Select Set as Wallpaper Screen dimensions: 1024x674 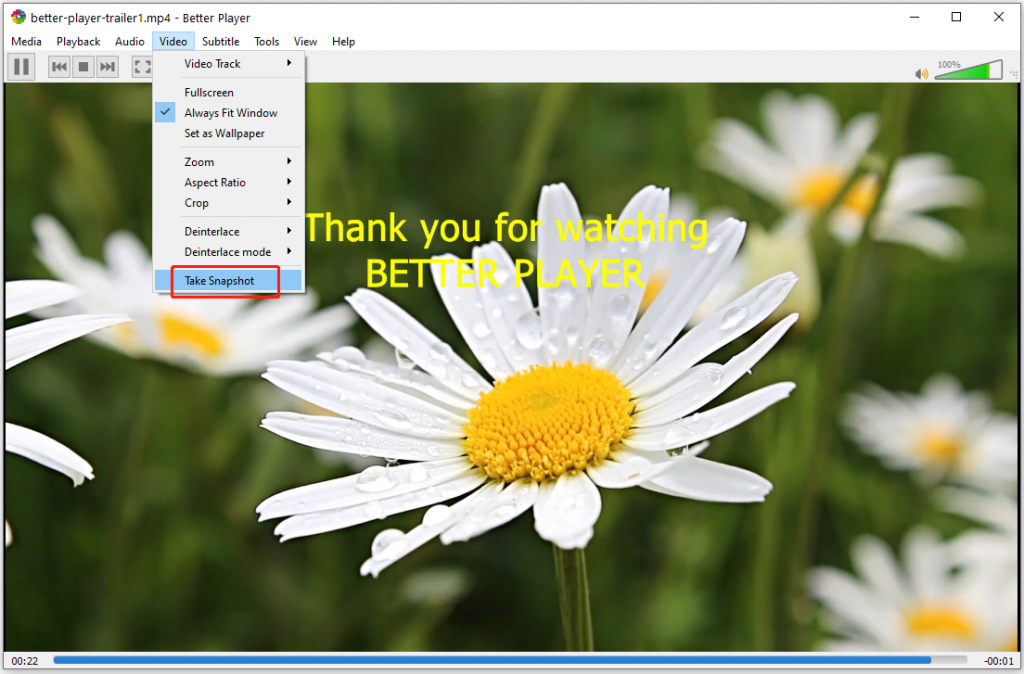[x=229, y=133]
